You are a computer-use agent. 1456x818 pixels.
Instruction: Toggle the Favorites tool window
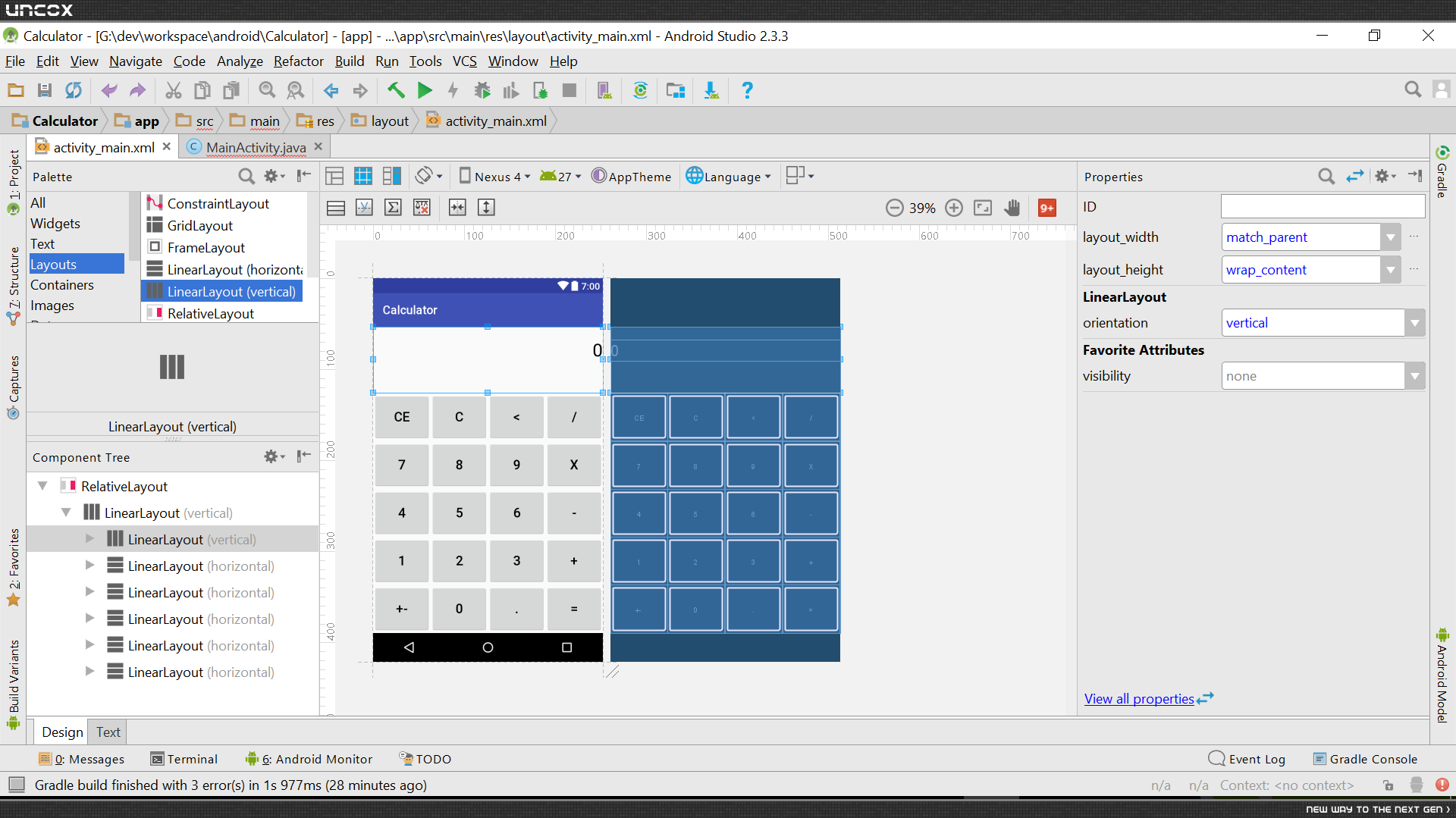(14, 567)
